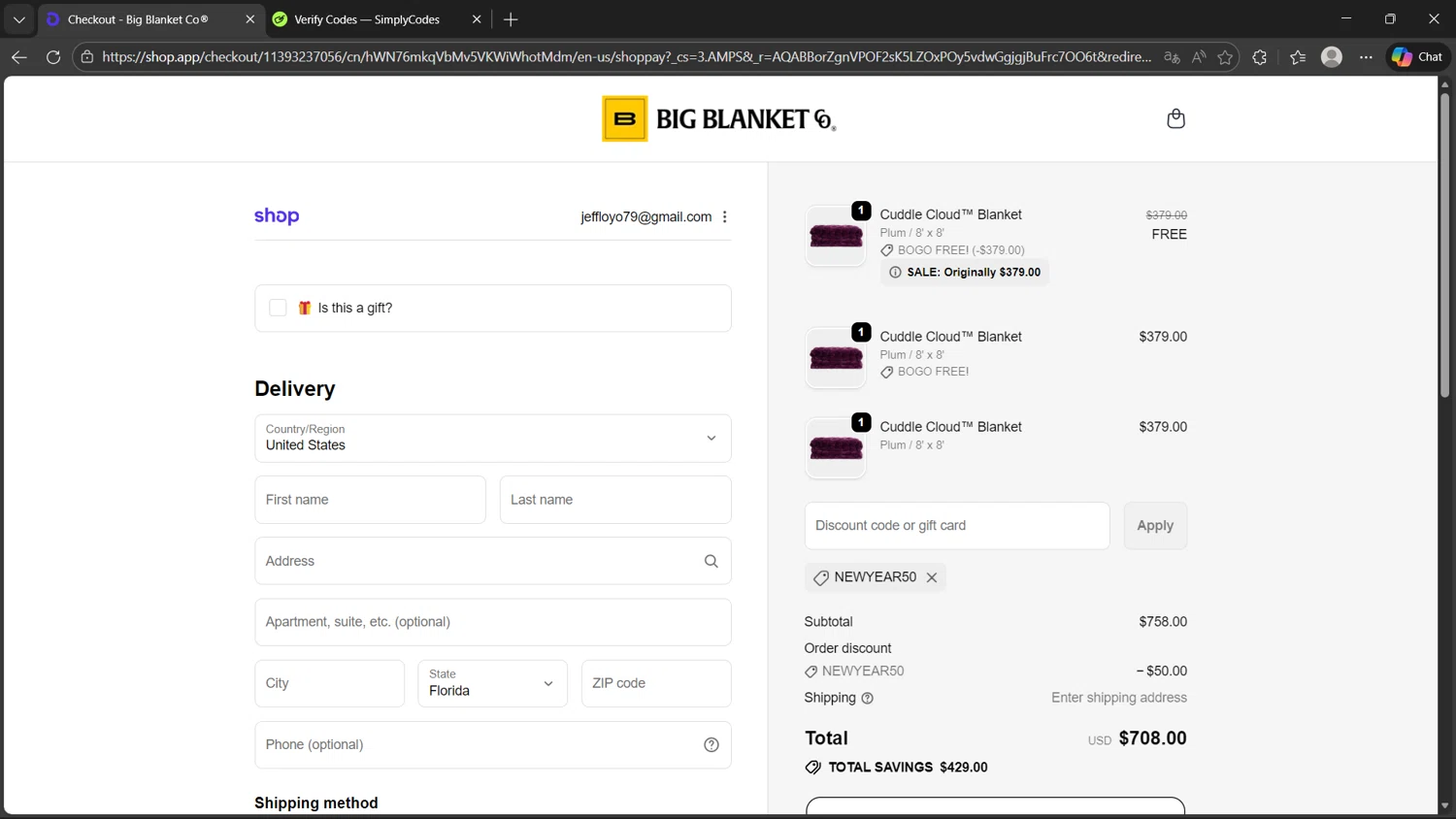Open the favorites list icon
1456x819 pixels.
click(x=1298, y=57)
